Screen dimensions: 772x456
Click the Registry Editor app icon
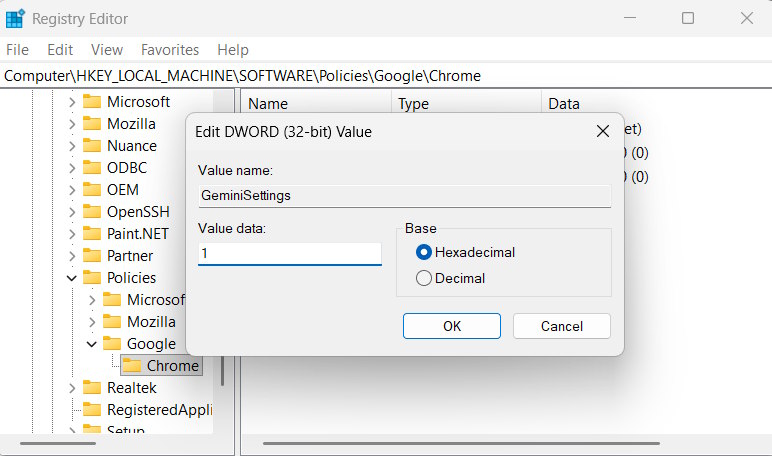coord(15,19)
